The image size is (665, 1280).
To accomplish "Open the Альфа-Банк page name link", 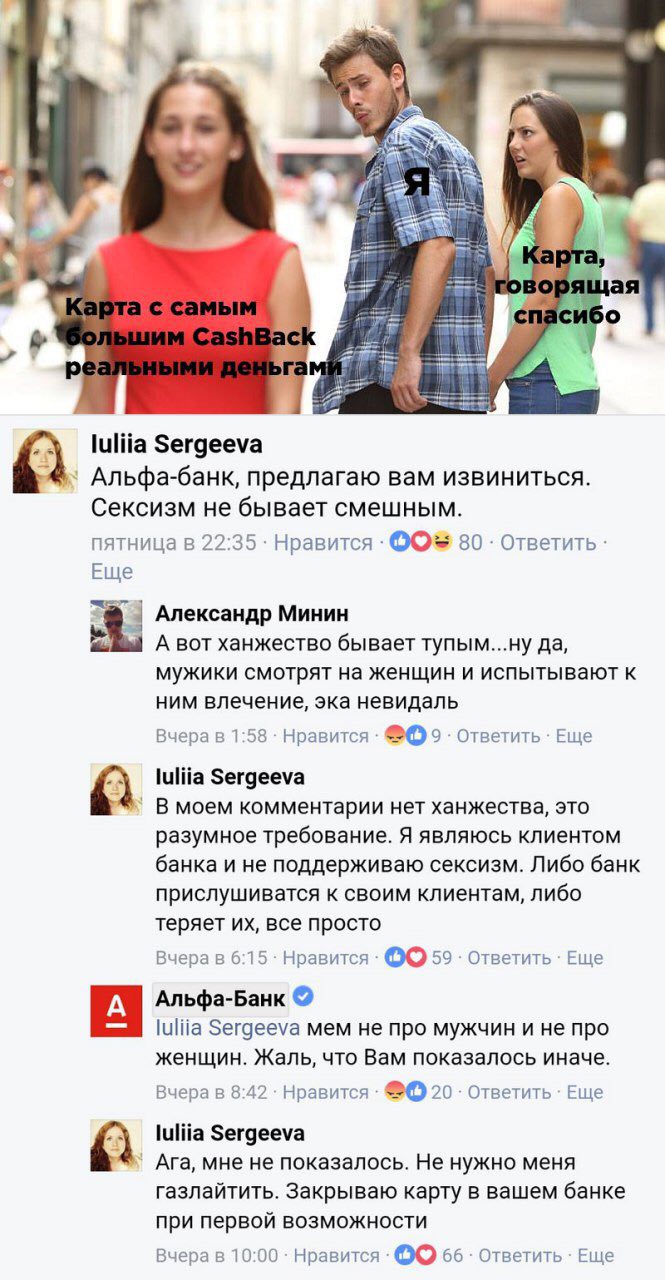I will click(221, 997).
